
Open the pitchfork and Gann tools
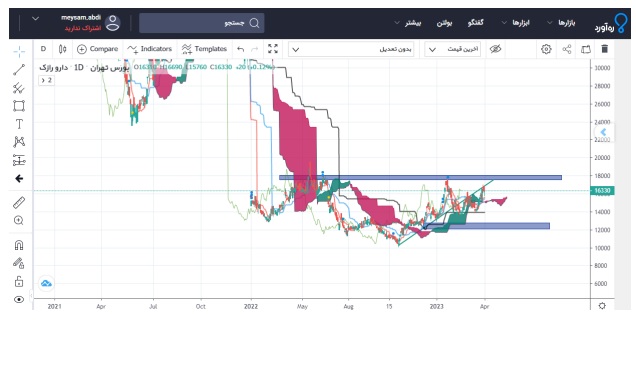[x=19, y=88]
